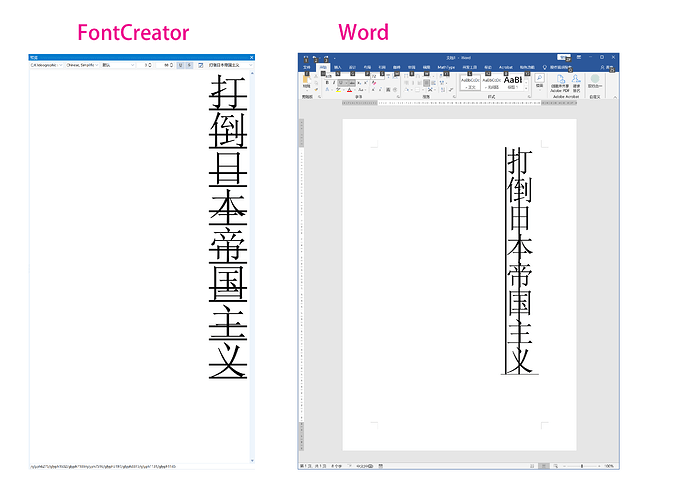690x487 pixels.
Task: Click the FontCreator preview options icon
Action: point(201,65)
